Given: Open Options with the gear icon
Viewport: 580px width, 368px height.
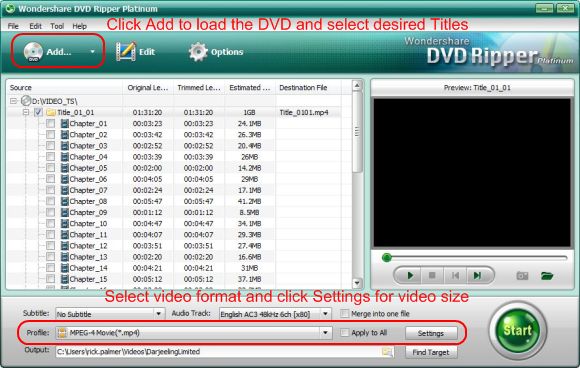Looking at the screenshot, I should pyautogui.click(x=198, y=52).
